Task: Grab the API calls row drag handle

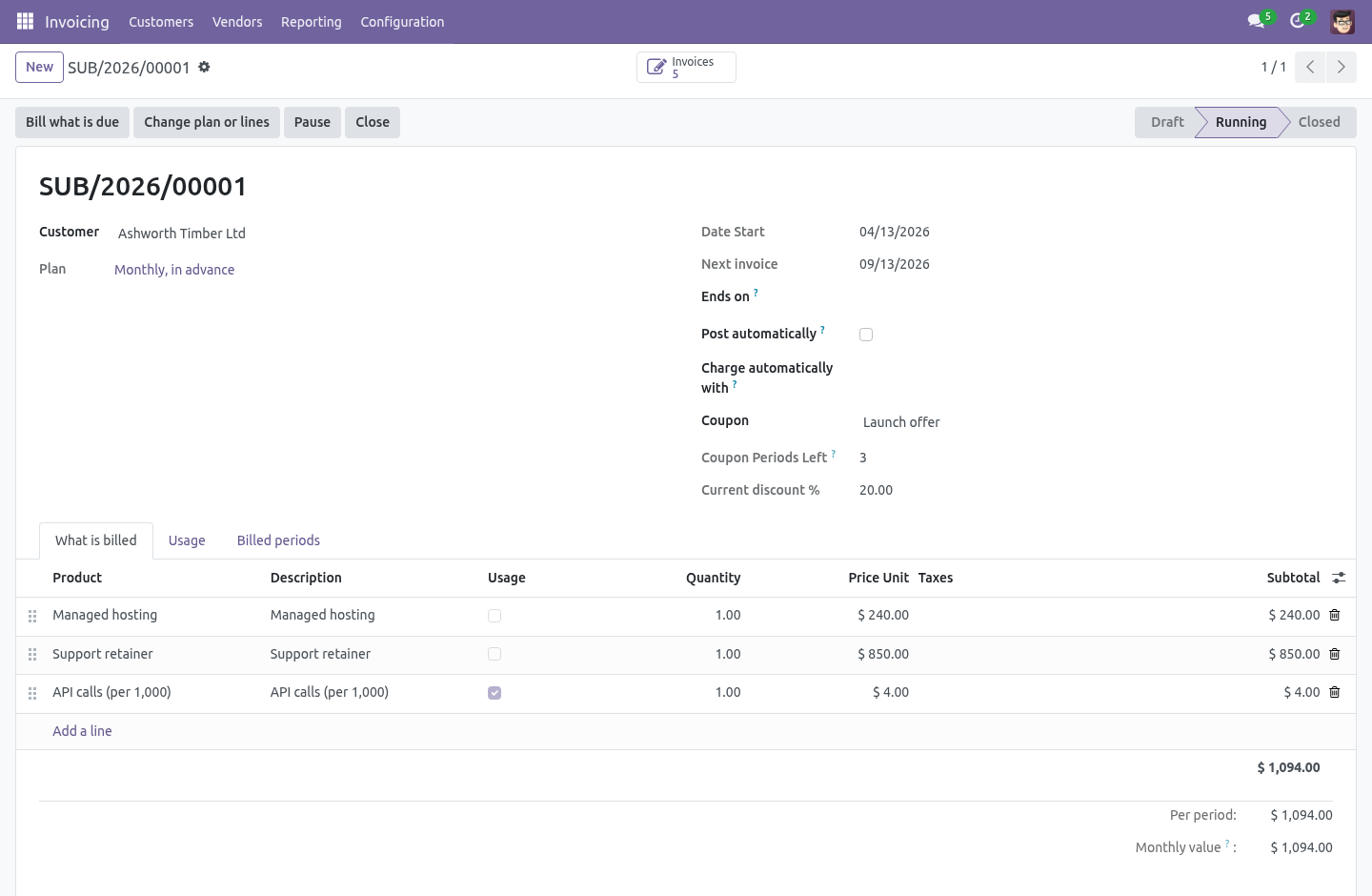Action: (32, 694)
